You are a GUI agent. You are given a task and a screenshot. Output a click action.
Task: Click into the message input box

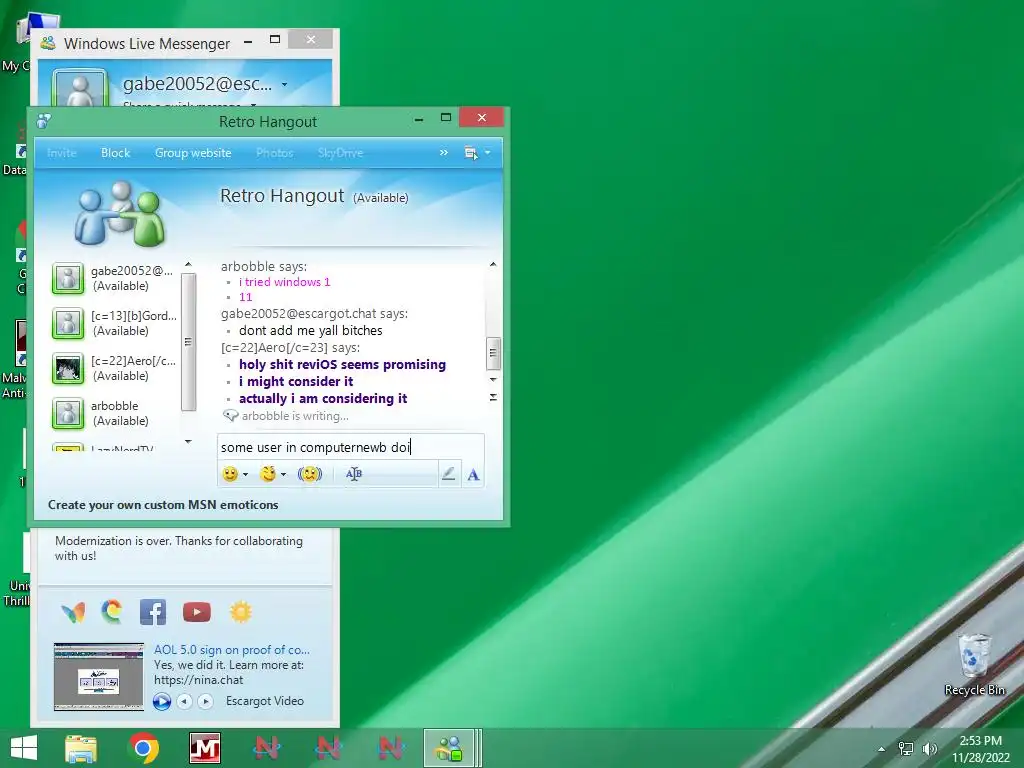coord(351,447)
